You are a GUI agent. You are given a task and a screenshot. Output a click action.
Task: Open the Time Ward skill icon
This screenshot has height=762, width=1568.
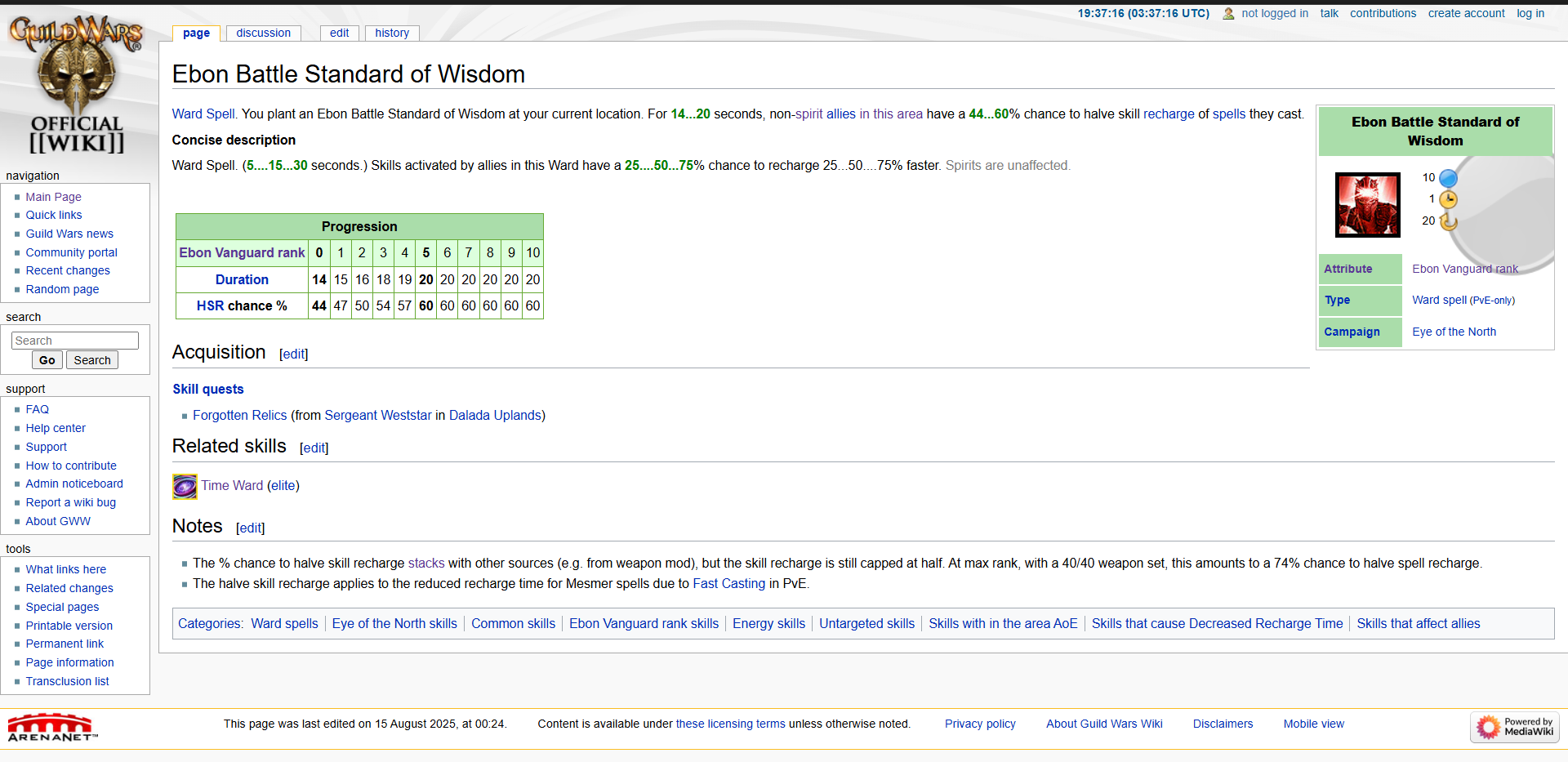(185, 486)
